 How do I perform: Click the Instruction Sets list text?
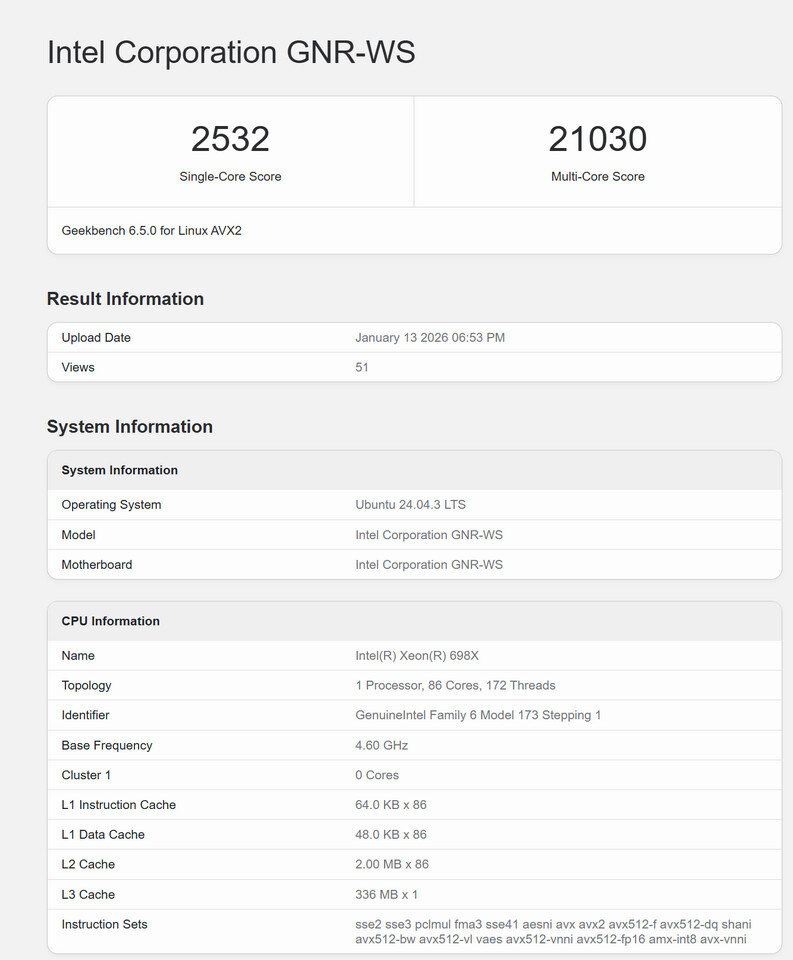[553, 931]
